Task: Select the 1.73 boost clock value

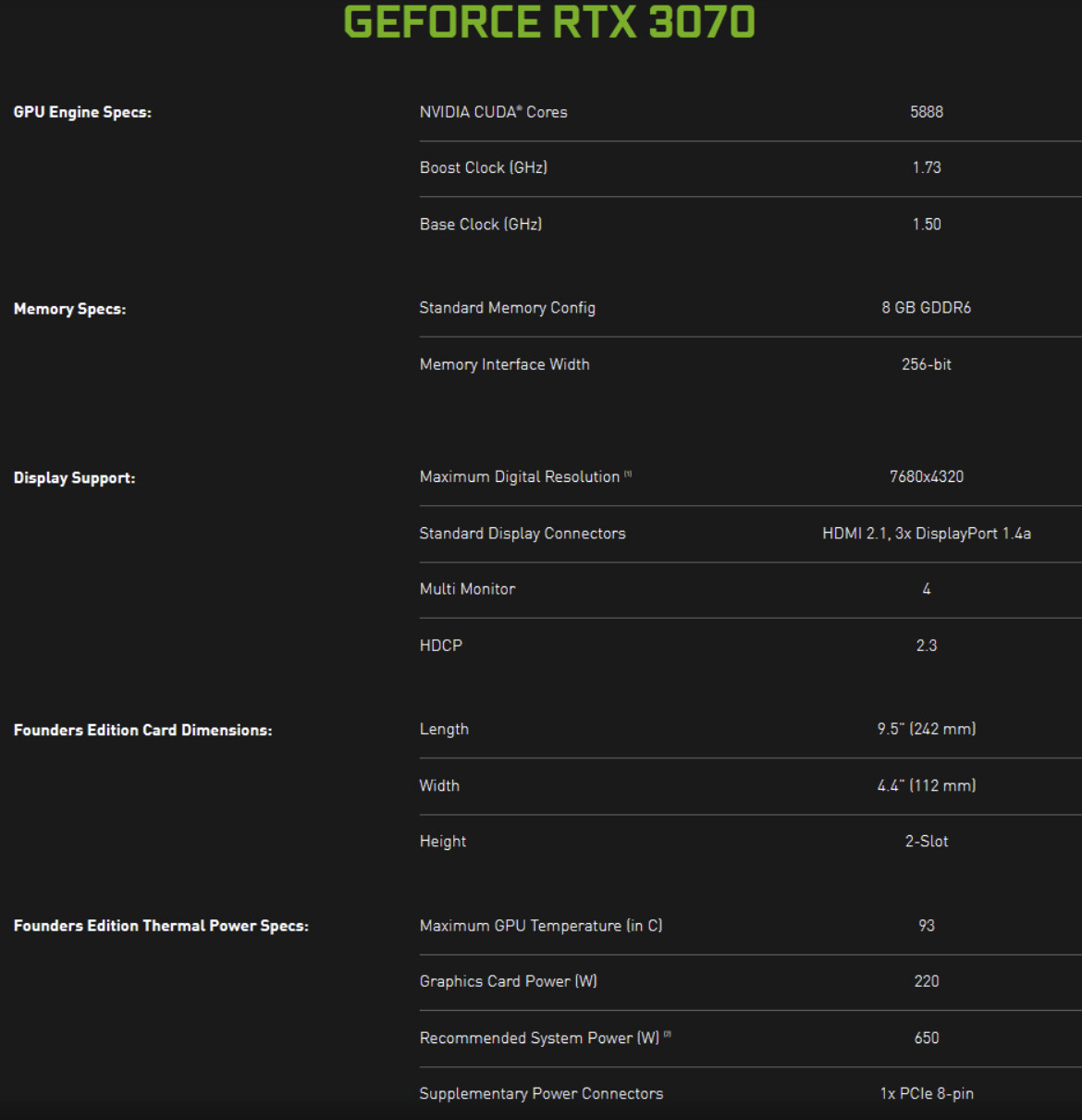Action: point(927,167)
